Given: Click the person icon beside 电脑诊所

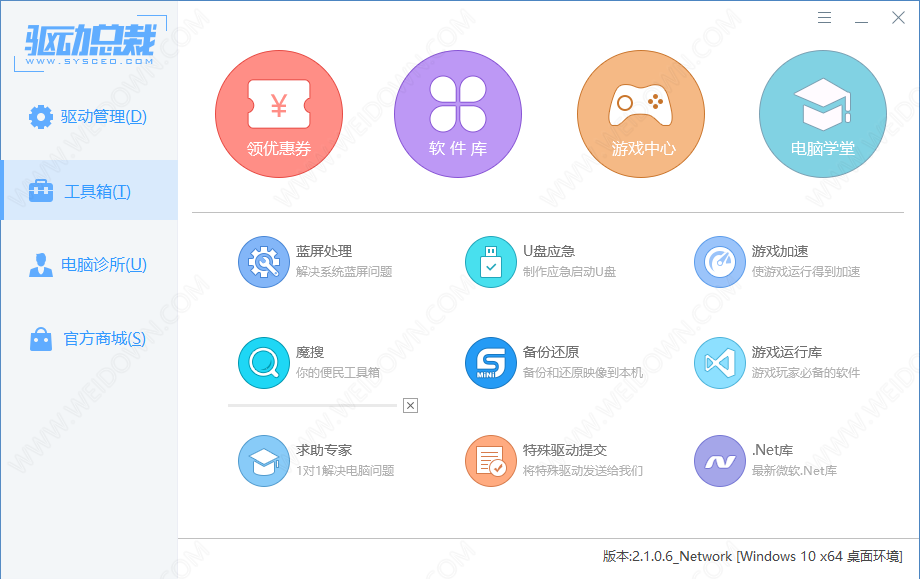Looking at the screenshot, I should point(40,265).
